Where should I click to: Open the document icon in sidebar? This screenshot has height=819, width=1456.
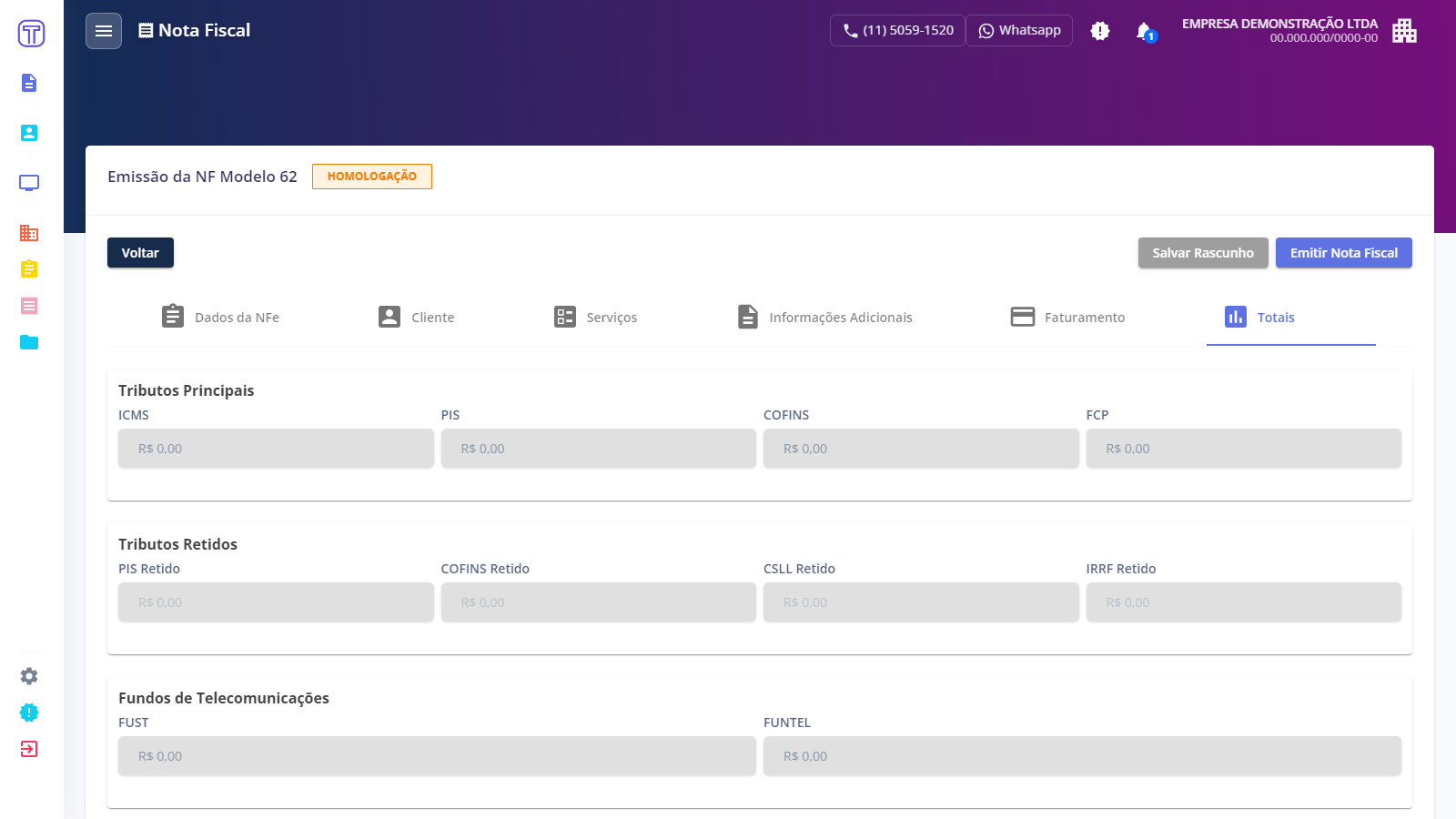[29, 83]
